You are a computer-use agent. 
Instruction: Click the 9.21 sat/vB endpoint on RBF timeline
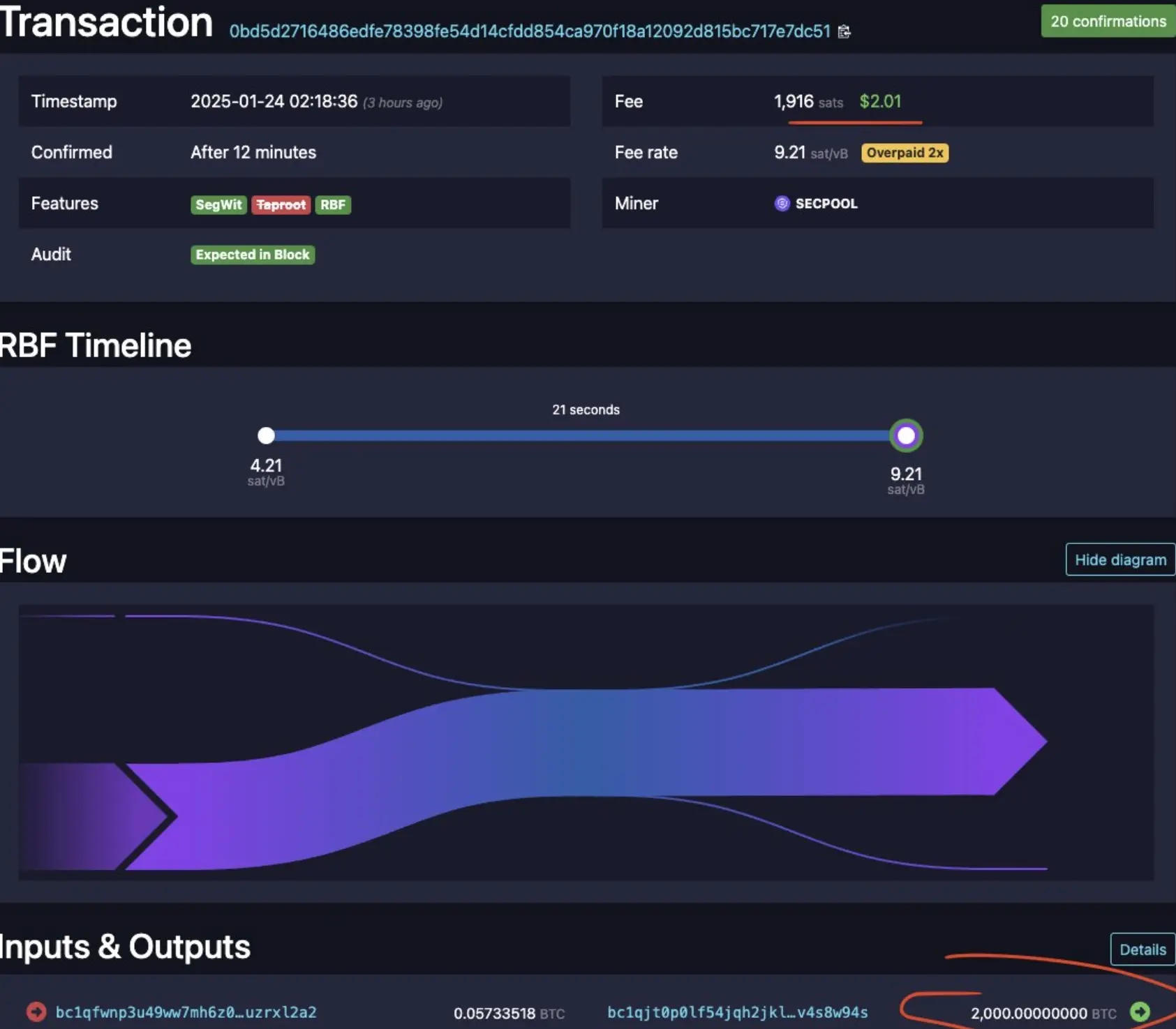(x=905, y=435)
